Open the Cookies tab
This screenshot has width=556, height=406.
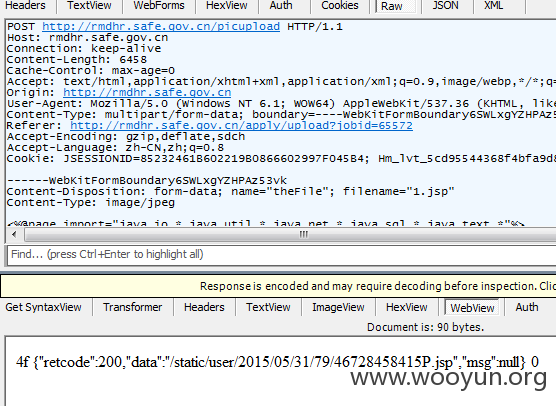340,6
